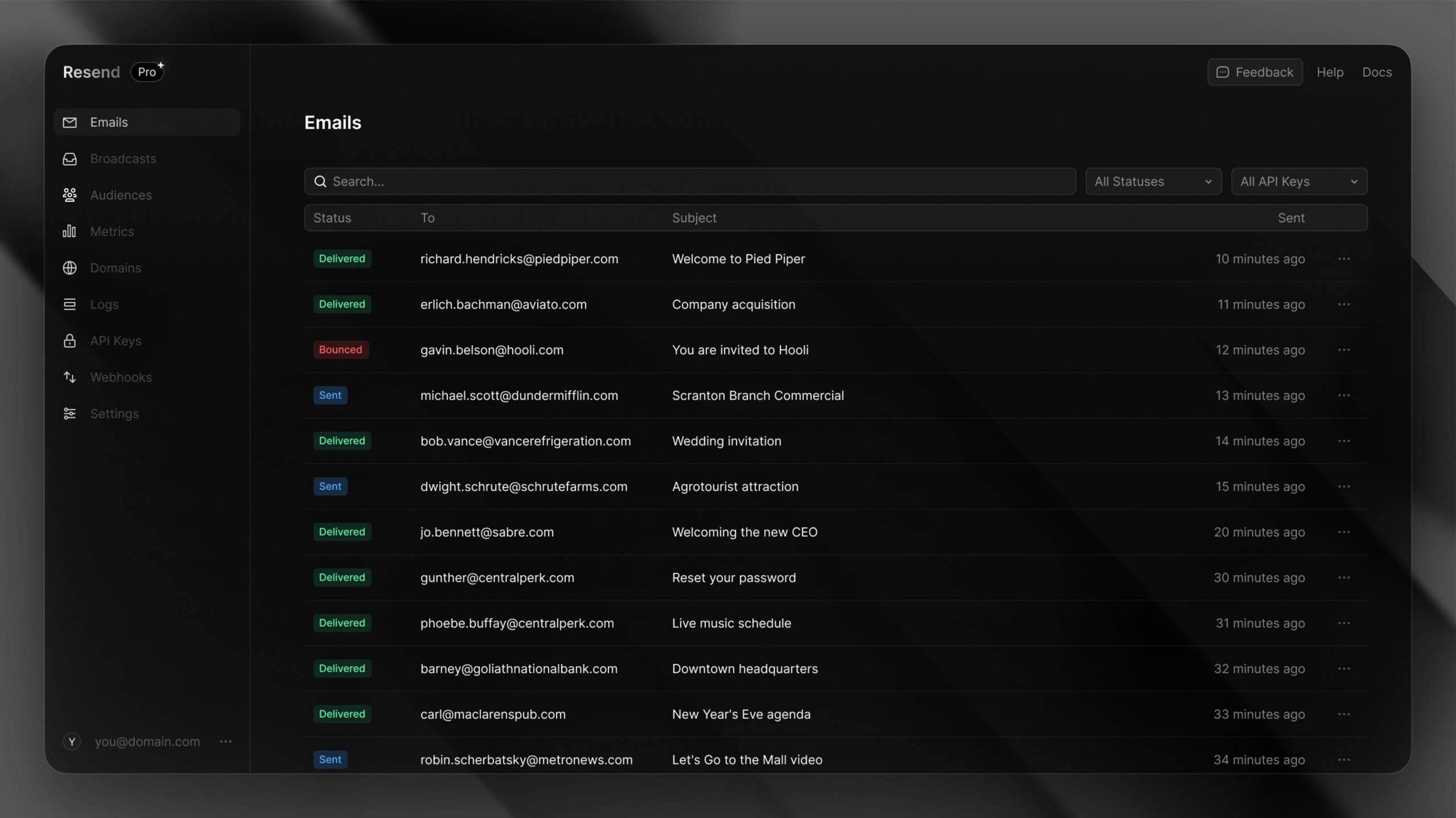Screen dimensions: 1456x818
Task: Open the Logs section icon
Action: [69, 304]
